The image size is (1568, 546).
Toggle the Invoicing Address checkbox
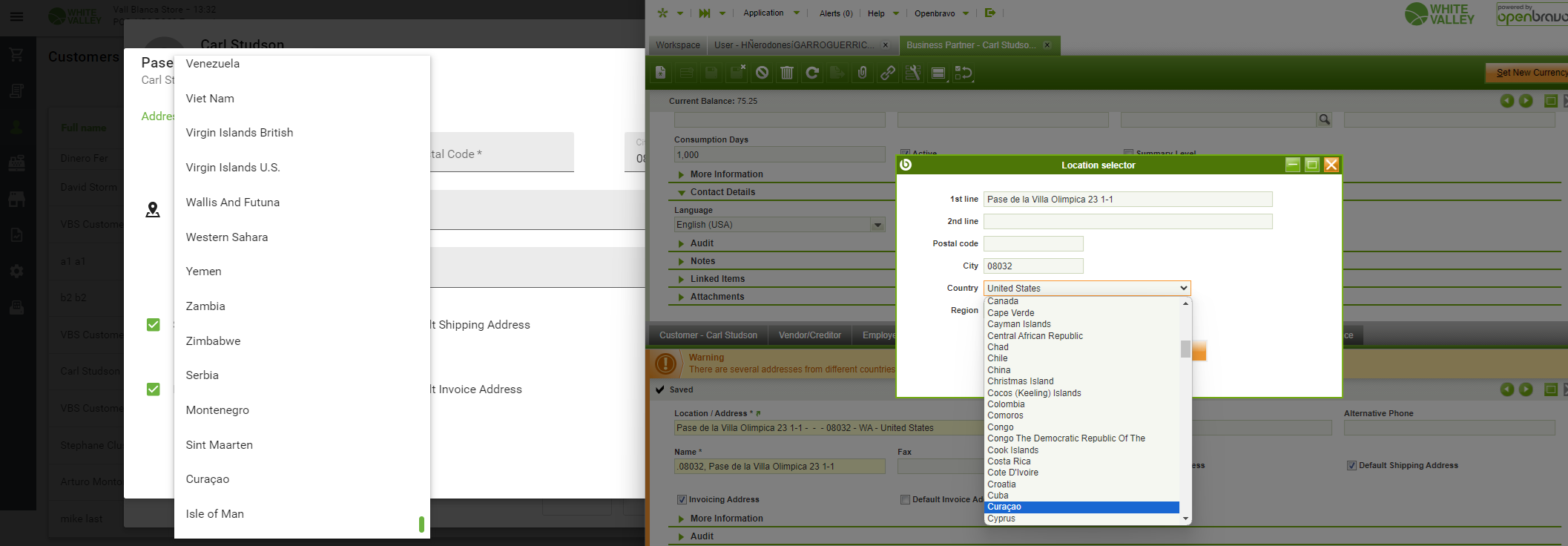coord(682,500)
